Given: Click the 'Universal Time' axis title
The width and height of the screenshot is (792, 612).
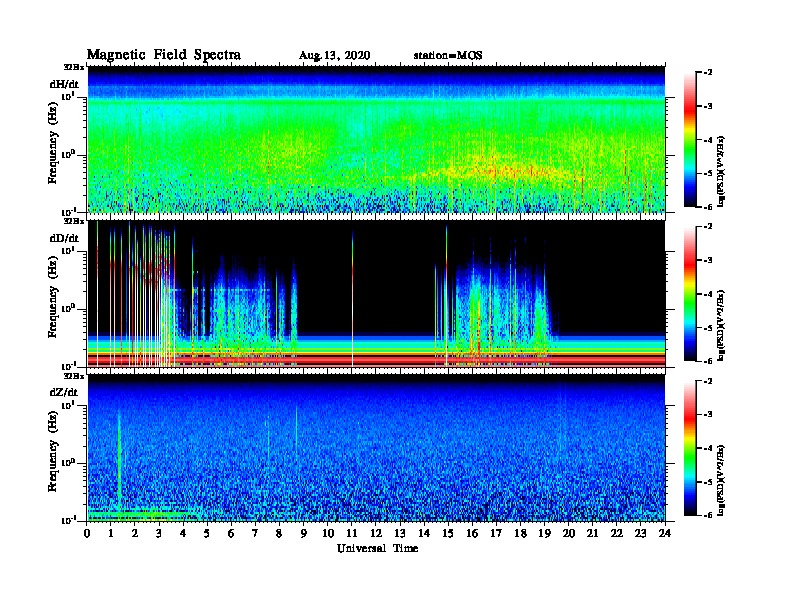Looking at the screenshot, I should click(377, 548).
